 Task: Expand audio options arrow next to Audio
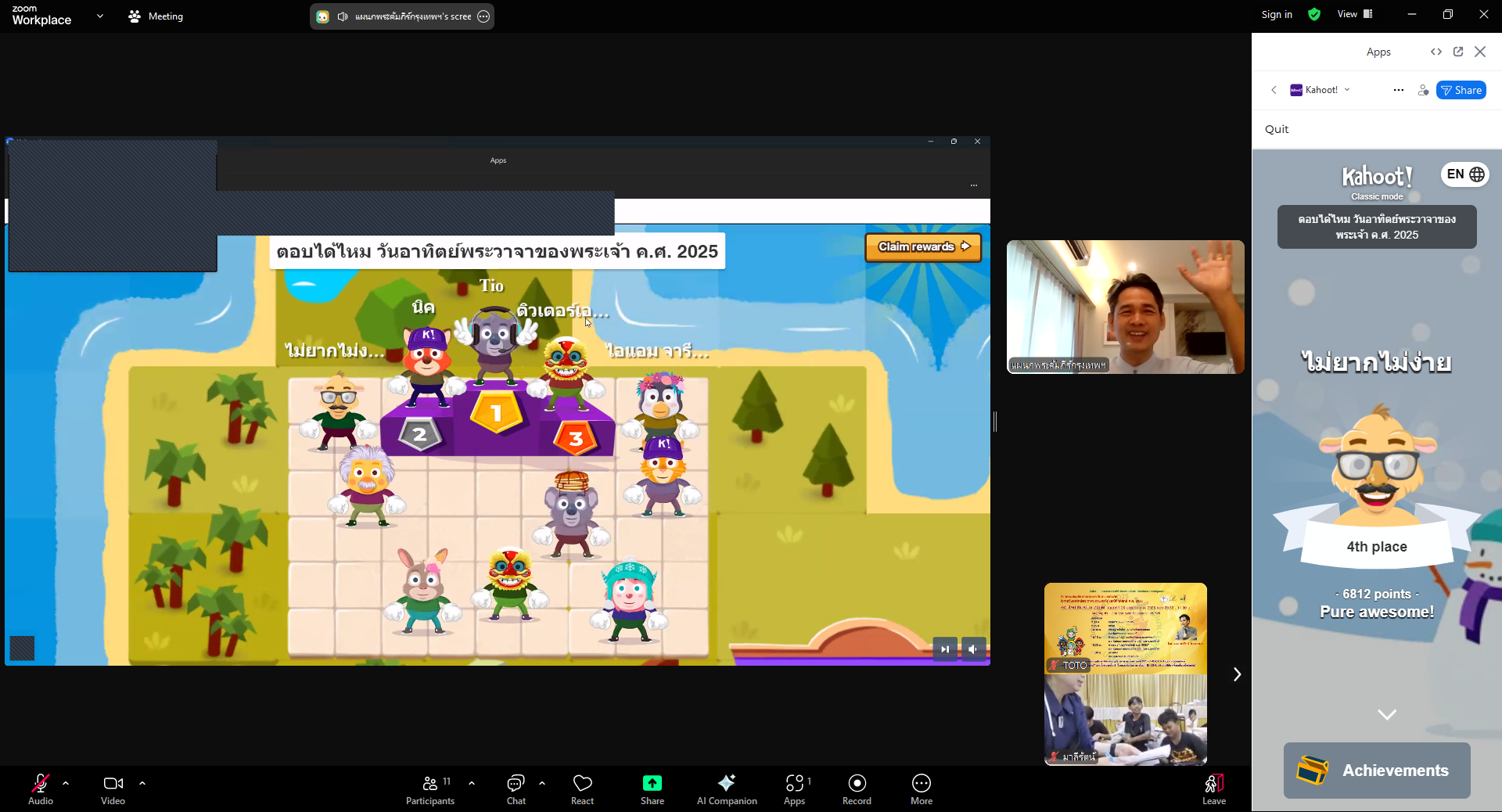(x=66, y=782)
